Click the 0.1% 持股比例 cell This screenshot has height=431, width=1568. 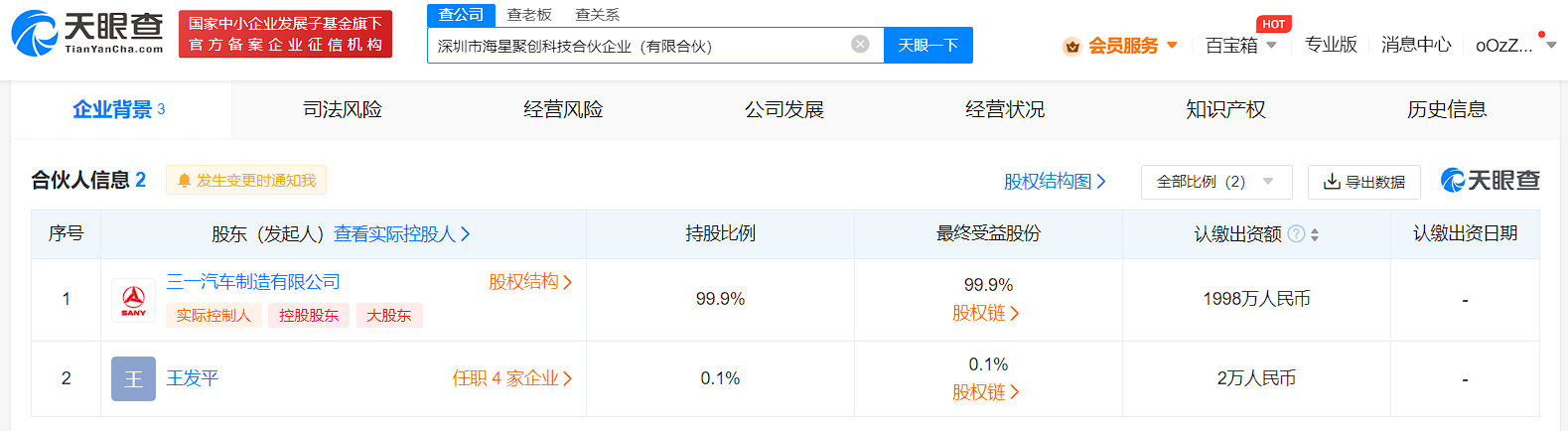click(720, 378)
